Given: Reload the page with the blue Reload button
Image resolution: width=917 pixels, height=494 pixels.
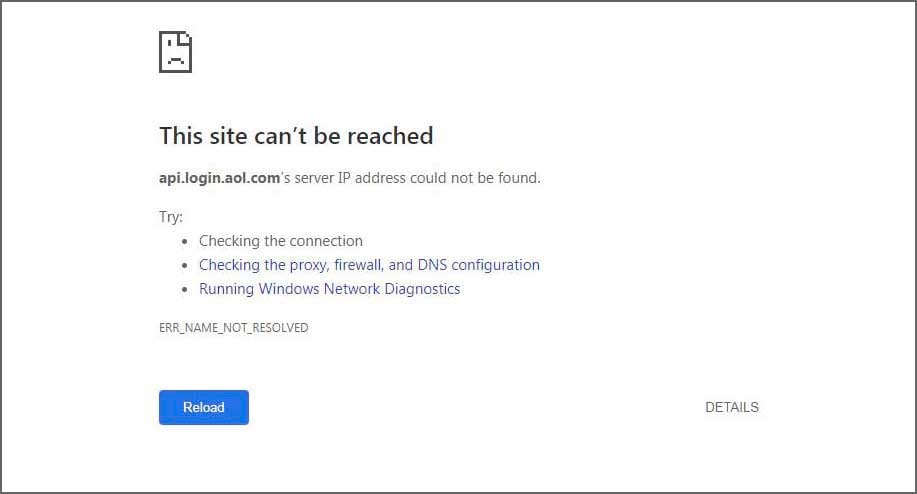Looking at the screenshot, I should click(x=204, y=407).
